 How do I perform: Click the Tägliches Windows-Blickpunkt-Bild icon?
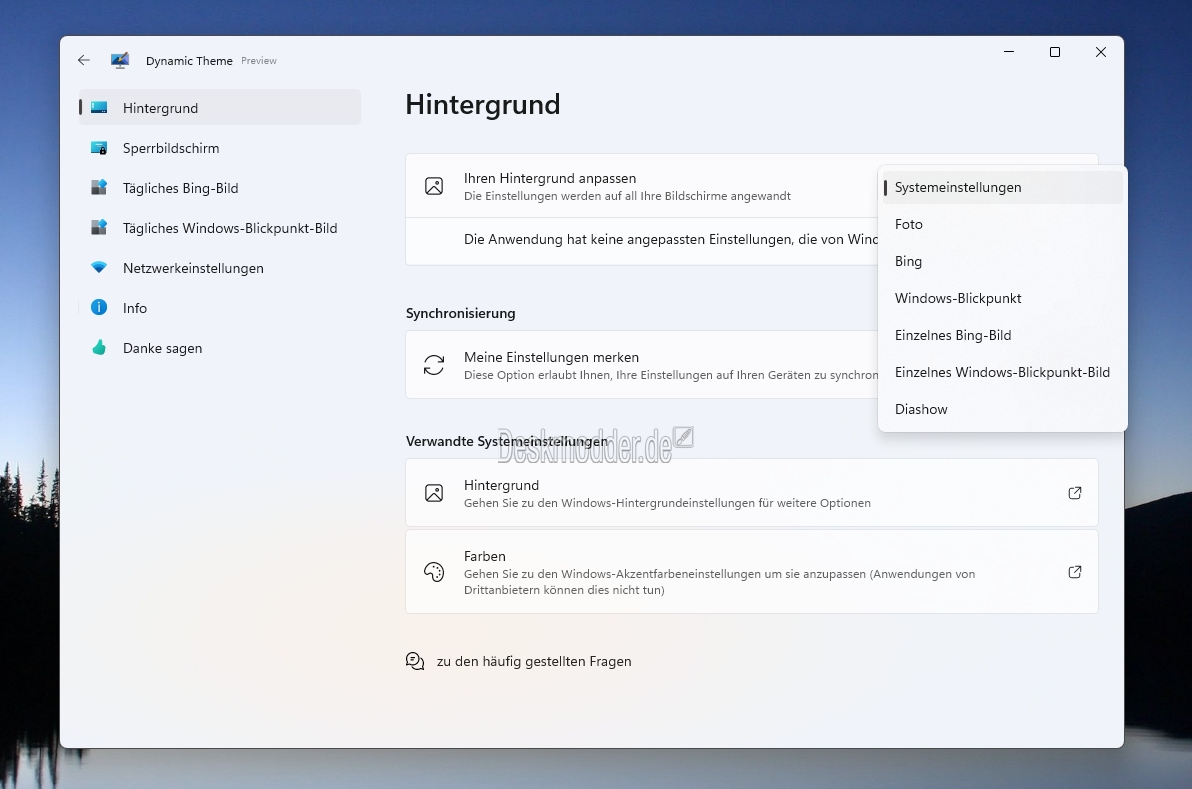99,228
